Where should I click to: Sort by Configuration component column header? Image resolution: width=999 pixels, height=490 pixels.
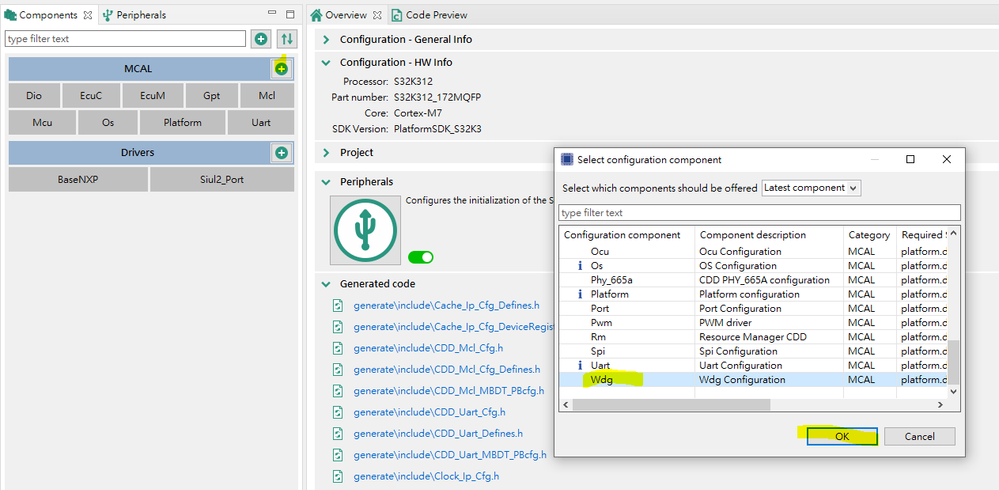pos(627,235)
